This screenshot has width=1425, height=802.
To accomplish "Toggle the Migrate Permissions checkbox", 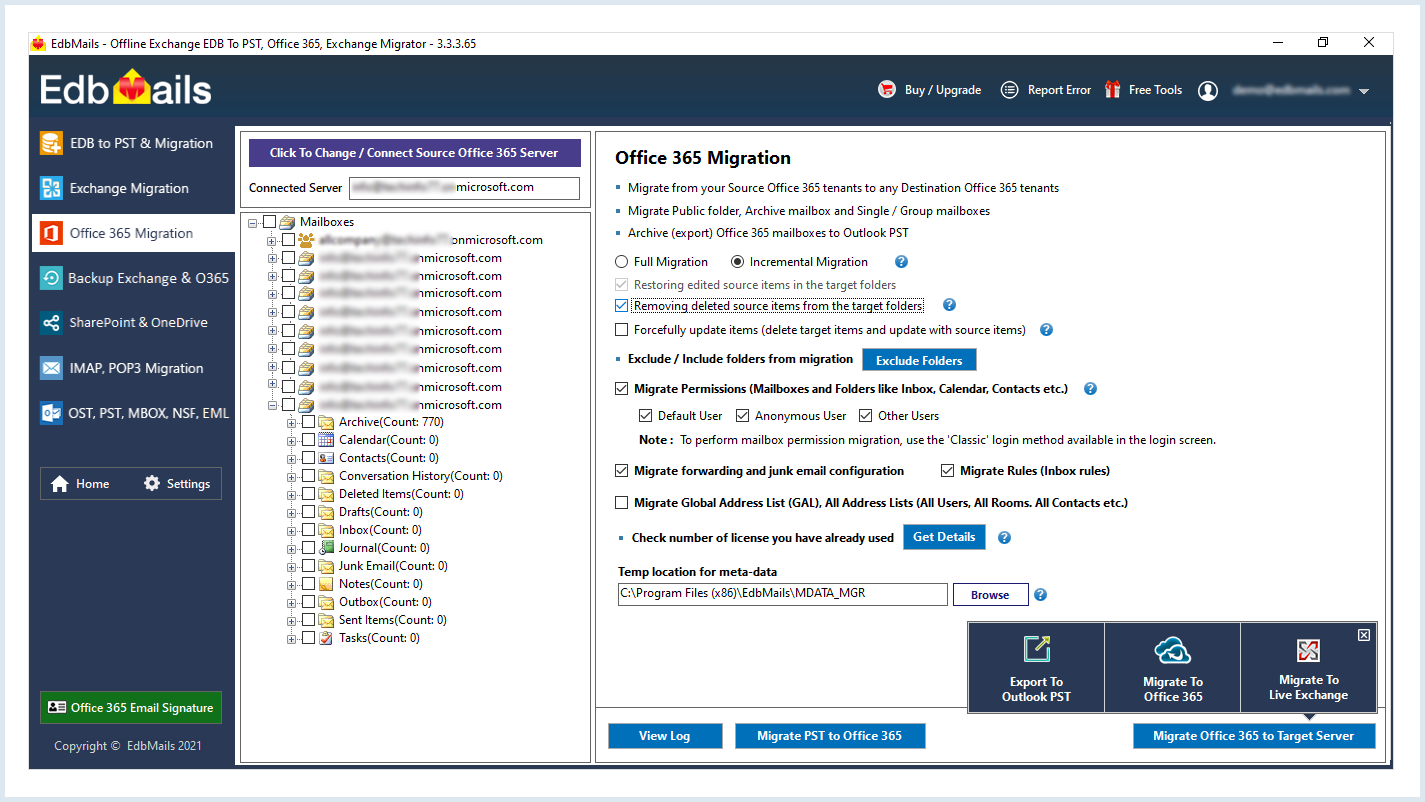I will tap(622, 389).
